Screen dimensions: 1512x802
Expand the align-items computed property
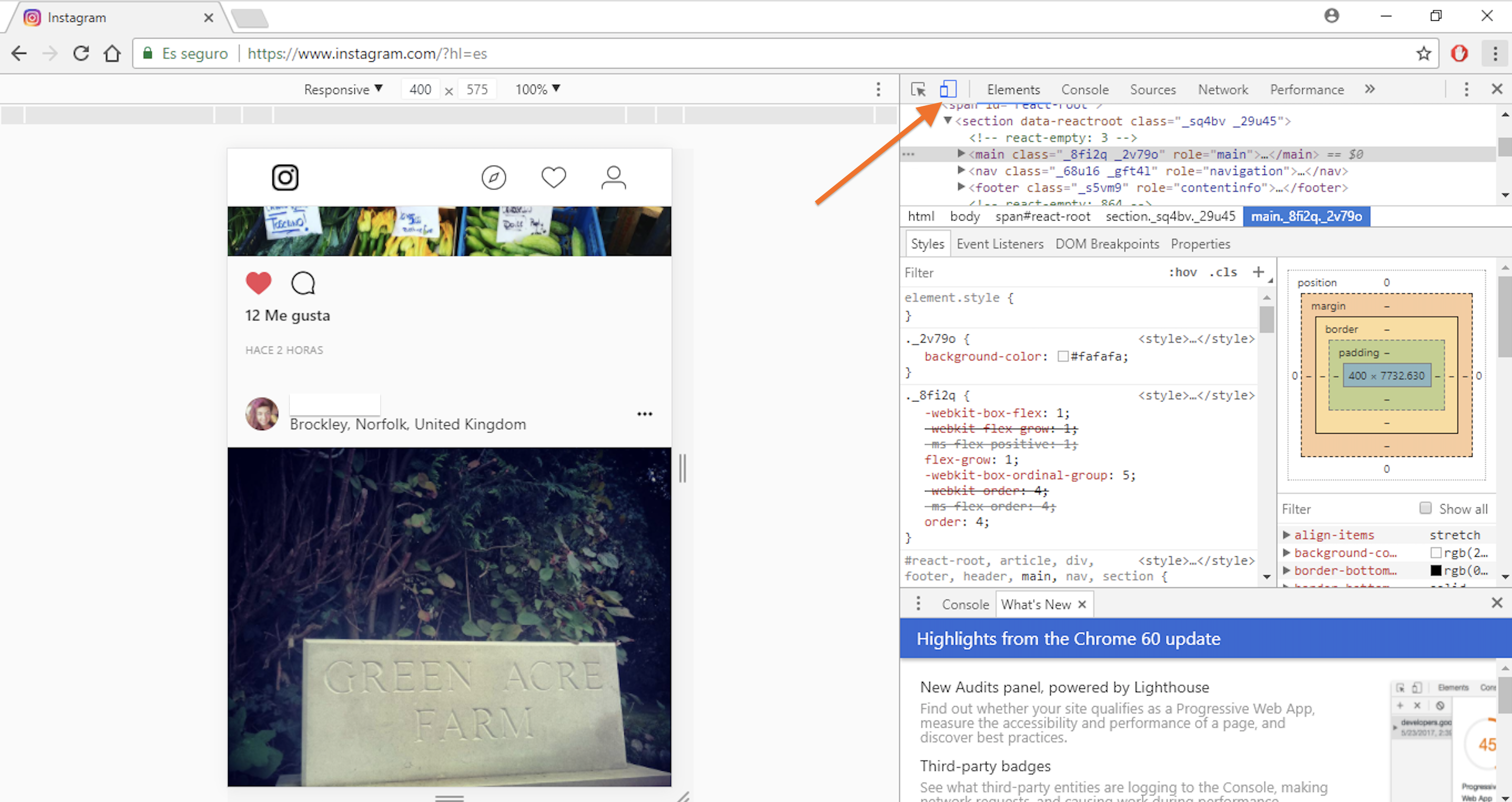coord(1286,535)
